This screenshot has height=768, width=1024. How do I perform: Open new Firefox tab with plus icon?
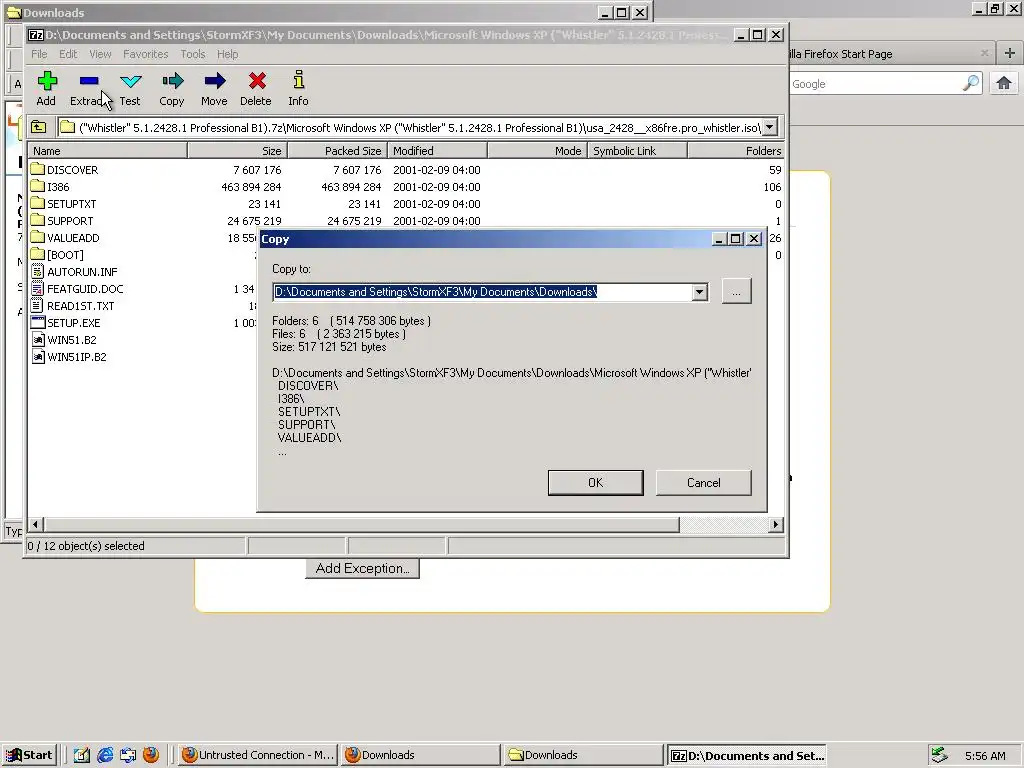click(x=1010, y=54)
